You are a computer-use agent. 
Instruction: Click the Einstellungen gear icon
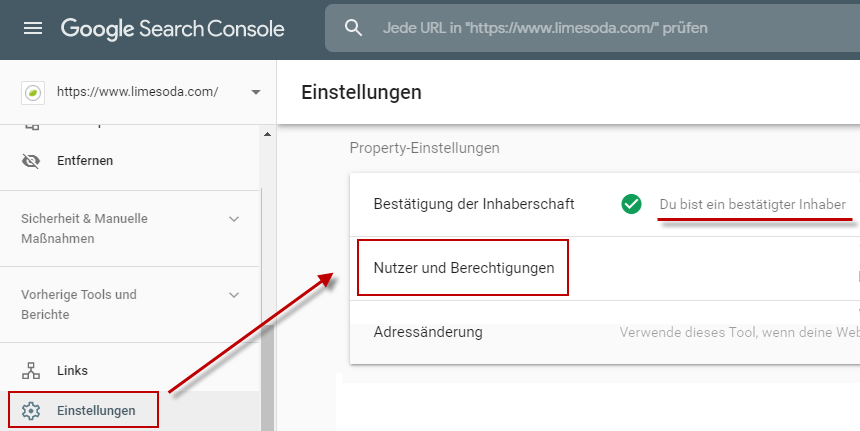pyautogui.click(x=31, y=410)
